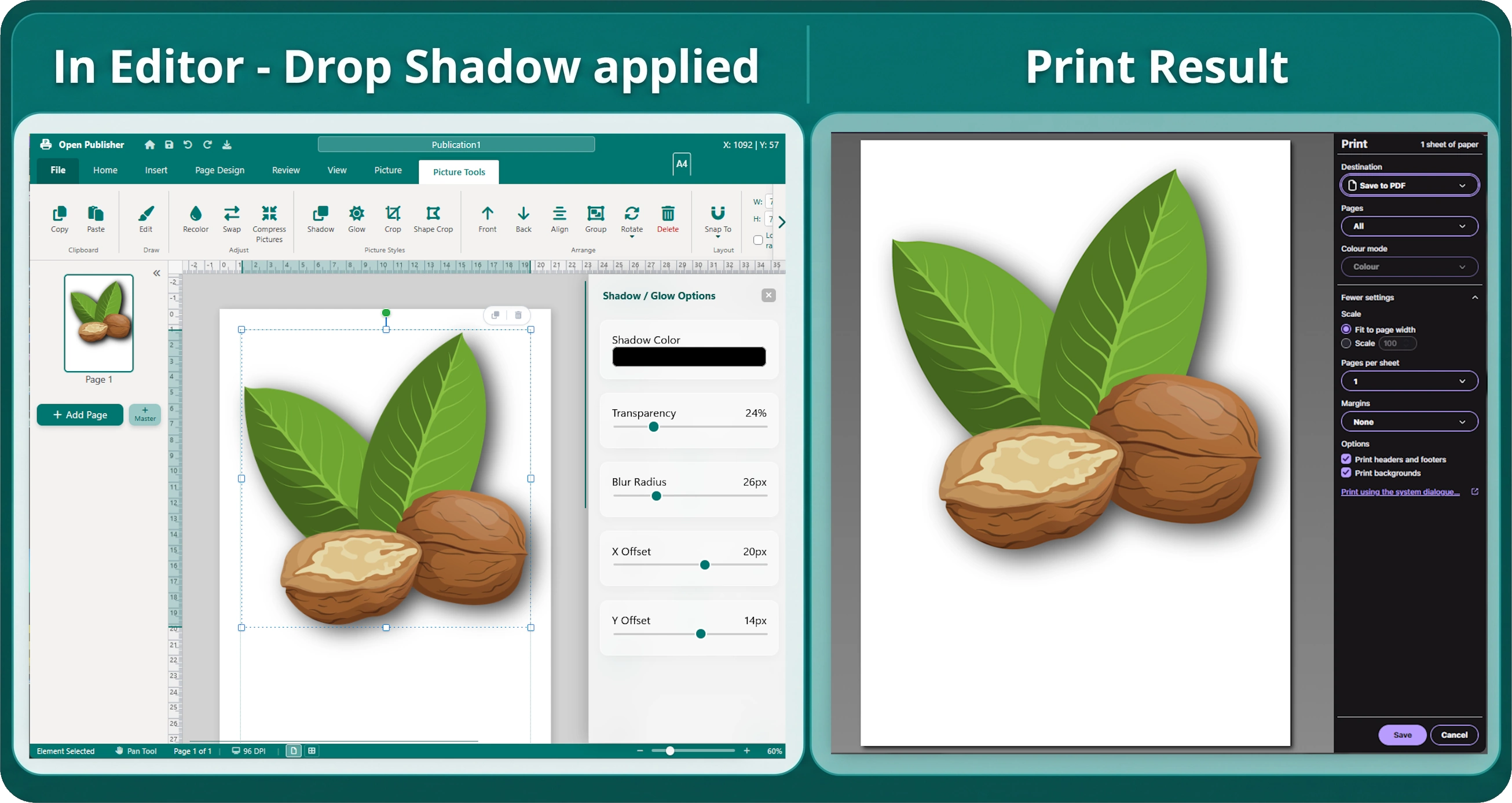
Task: Toggle Print headers and footers checkbox
Action: pyautogui.click(x=1346, y=459)
